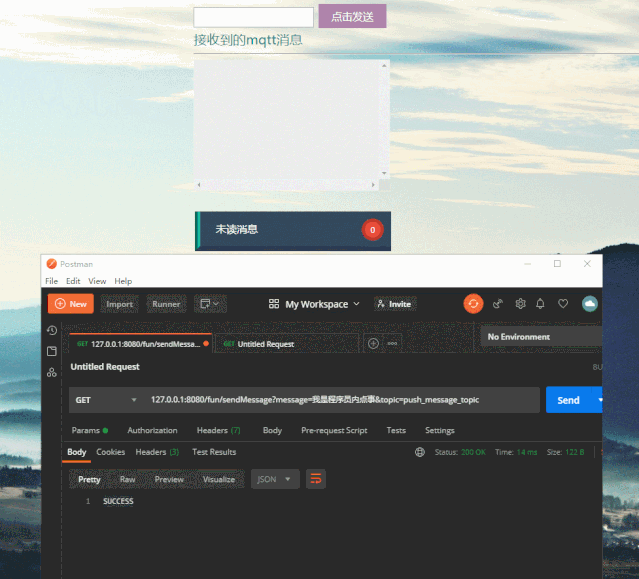Viewport: 639px width, 579px height.
Task: Click the Time 14 ms text
Action: 516,452
